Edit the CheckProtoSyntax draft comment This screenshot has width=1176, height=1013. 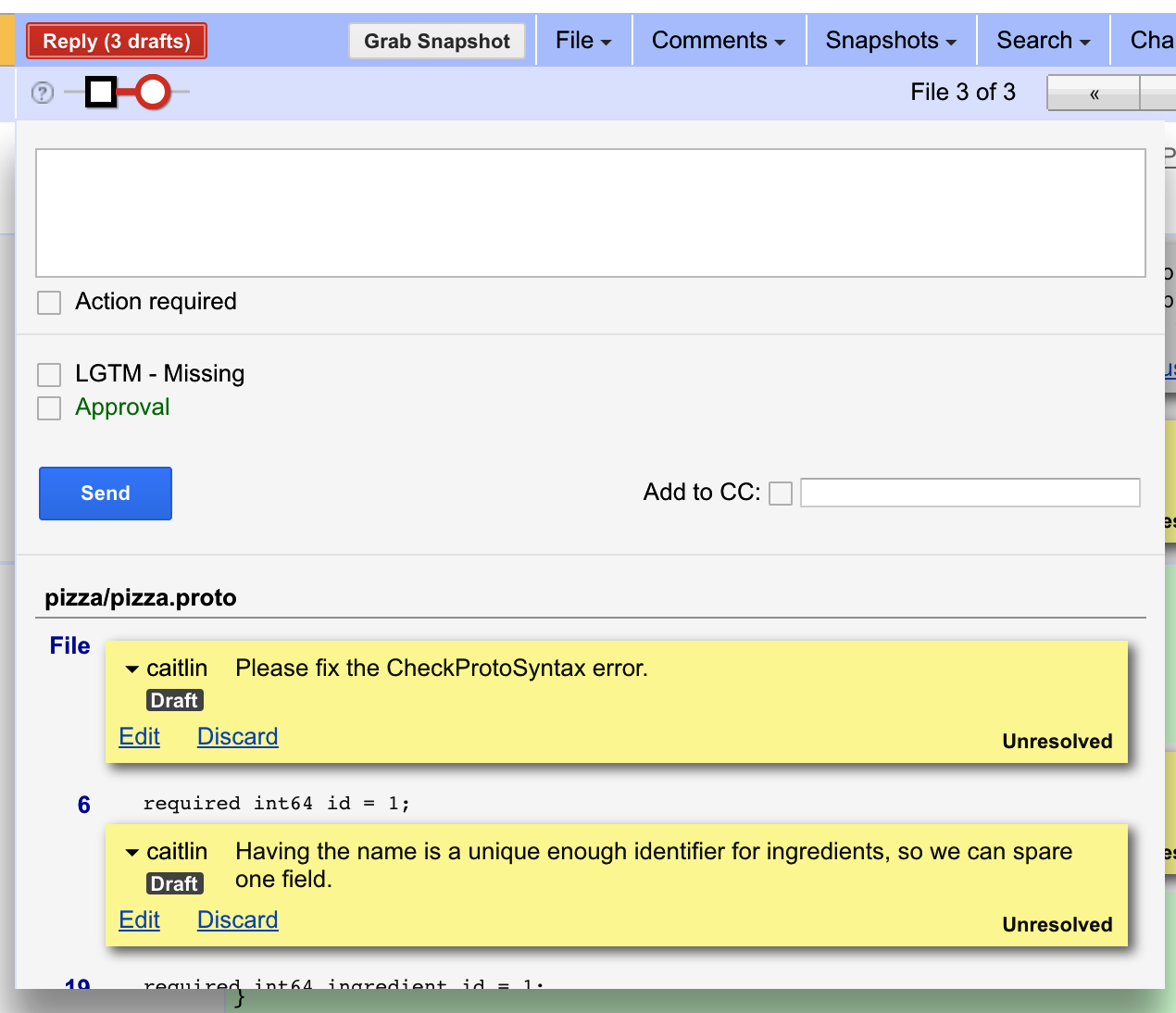tap(140, 737)
